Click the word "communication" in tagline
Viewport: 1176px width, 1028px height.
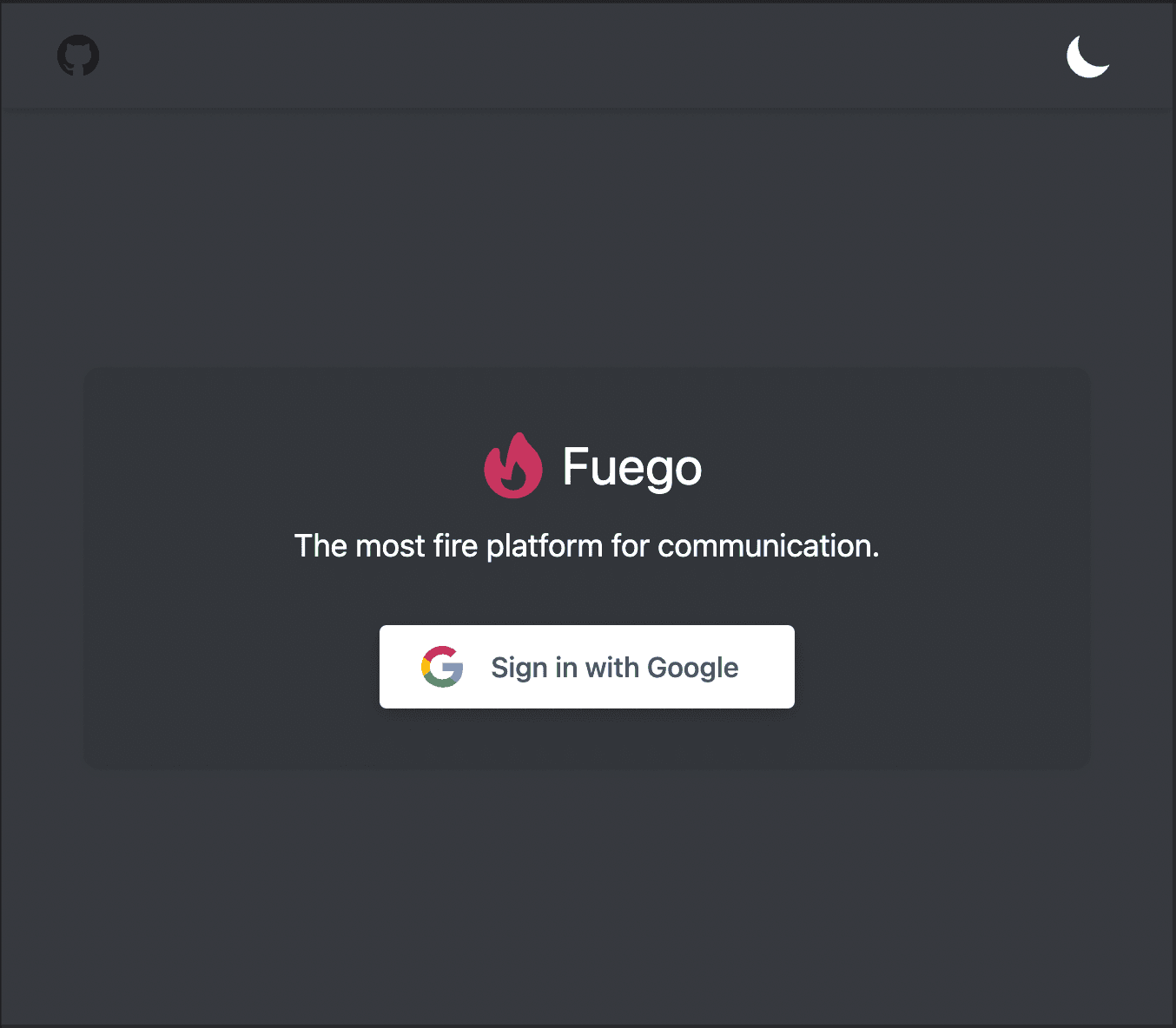(764, 546)
